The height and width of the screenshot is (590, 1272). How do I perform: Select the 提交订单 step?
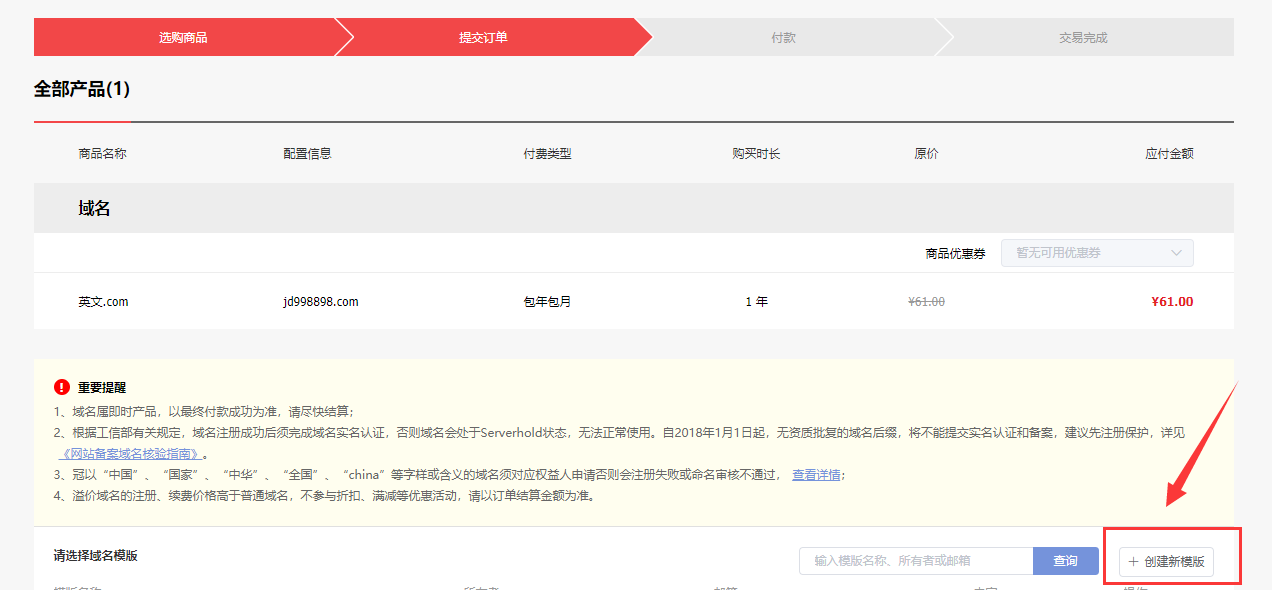tap(483, 38)
